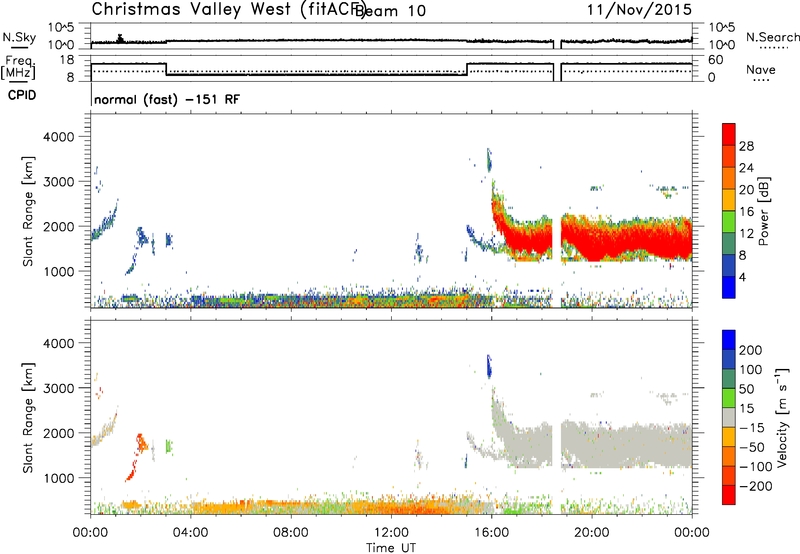Click the blue velocity patch near 3500 km
This screenshot has height=554, width=800.
[489, 366]
